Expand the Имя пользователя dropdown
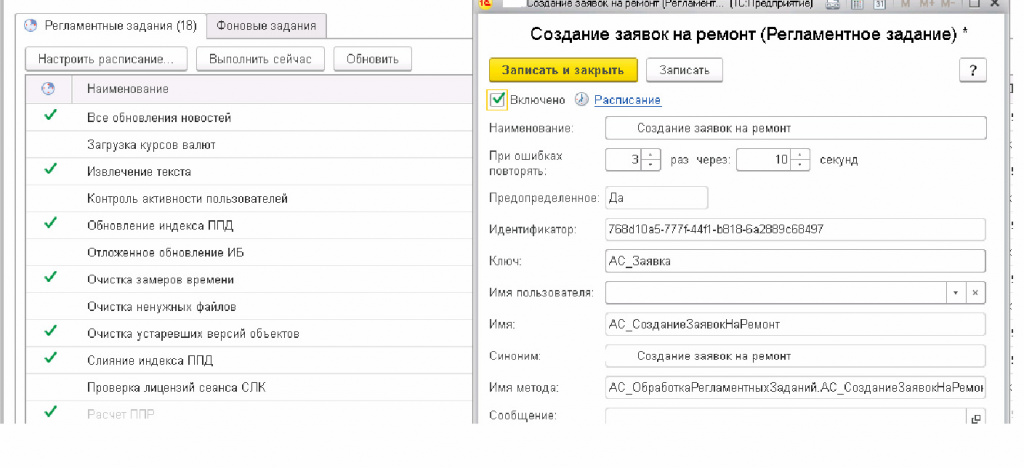The width and height of the screenshot is (1024, 468). (955, 292)
